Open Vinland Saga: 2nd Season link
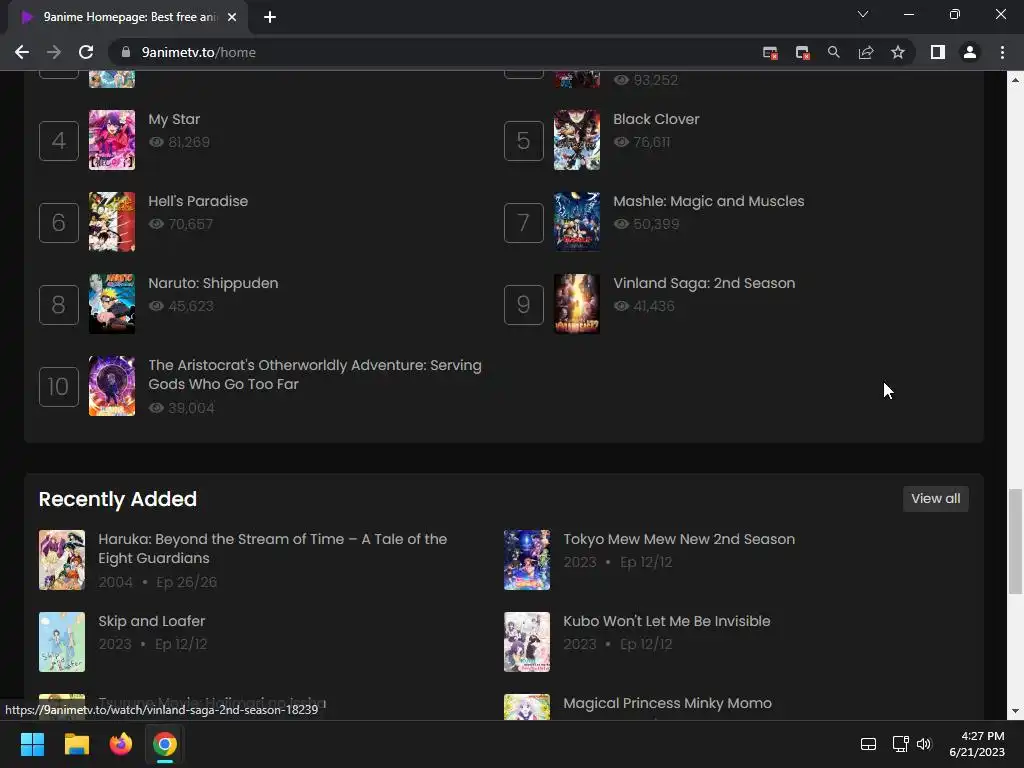Screen dimensions: 1024x768 704,283
